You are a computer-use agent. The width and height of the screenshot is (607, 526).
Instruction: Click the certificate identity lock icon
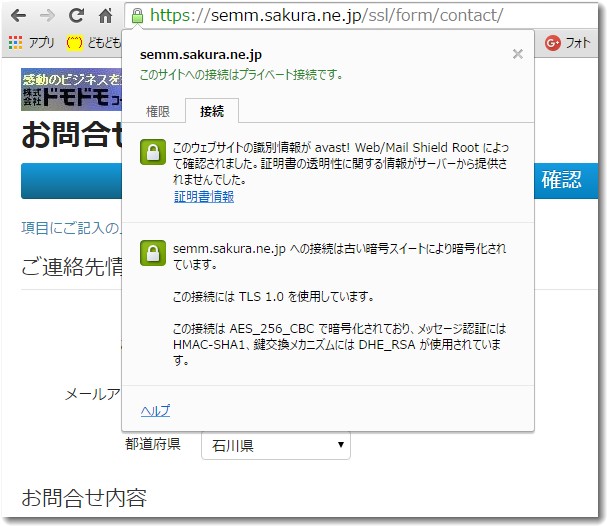coord(153,152)
